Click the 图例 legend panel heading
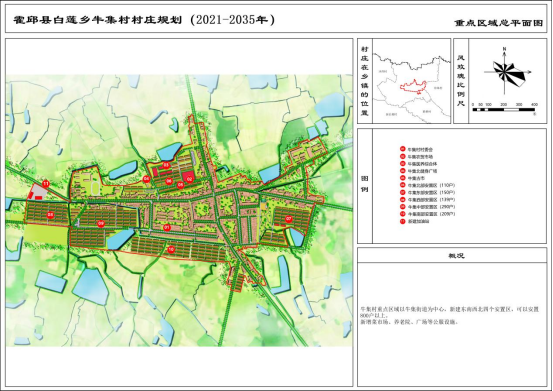This screenshot has width=553, height=391. (x=365, y=184)
